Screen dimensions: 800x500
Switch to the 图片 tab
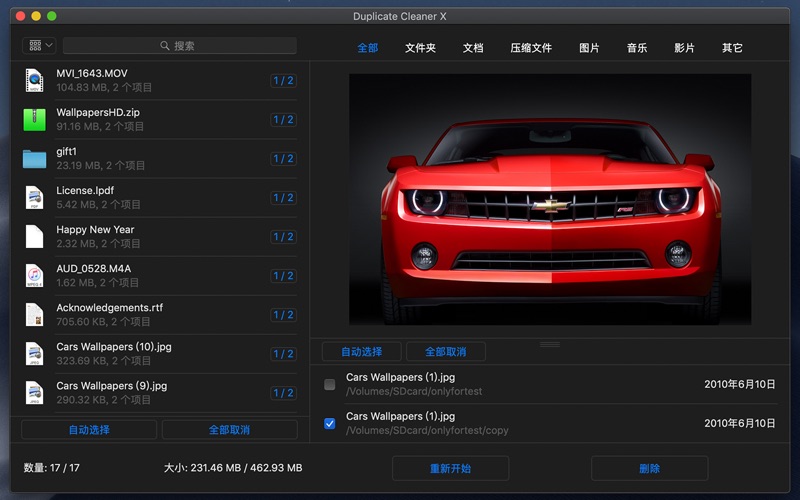(x=589, y=48)
